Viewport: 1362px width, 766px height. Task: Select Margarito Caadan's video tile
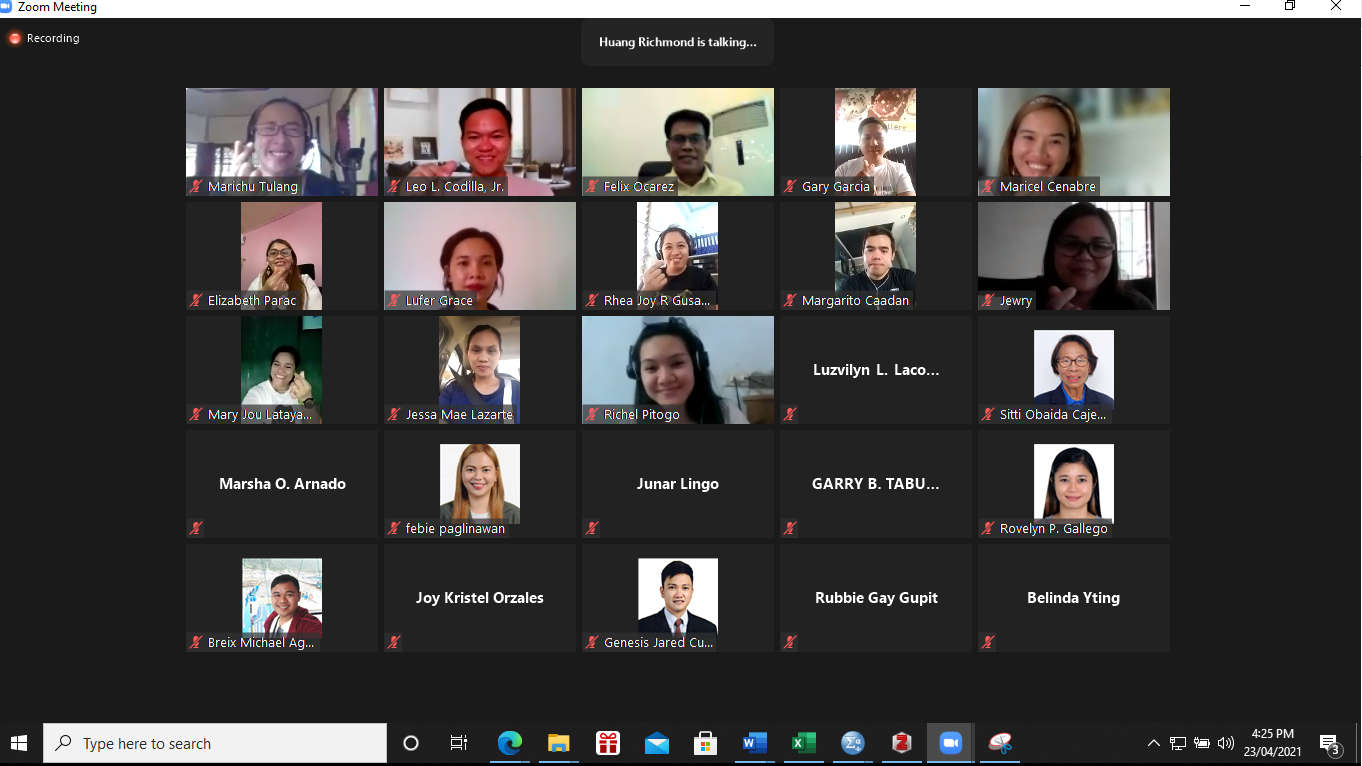pyautogui.click(x=876, y=256)
